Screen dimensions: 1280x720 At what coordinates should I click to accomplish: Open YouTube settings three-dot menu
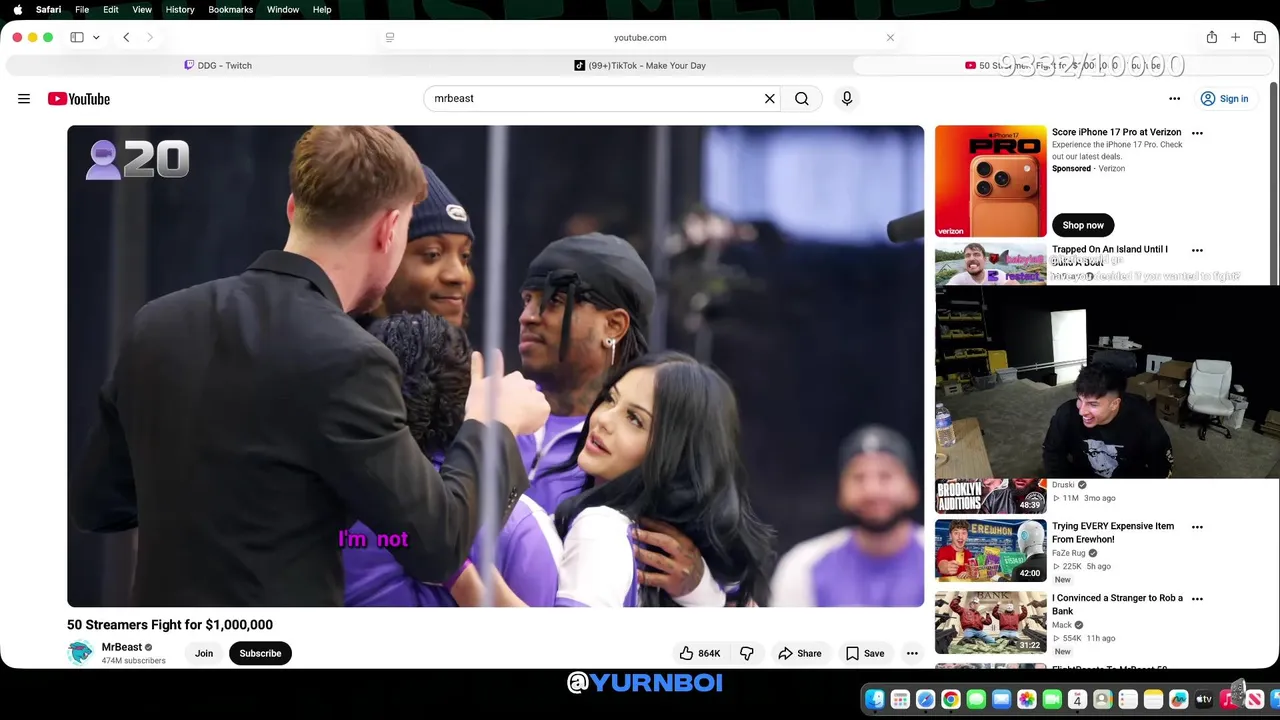point(1175,99)
